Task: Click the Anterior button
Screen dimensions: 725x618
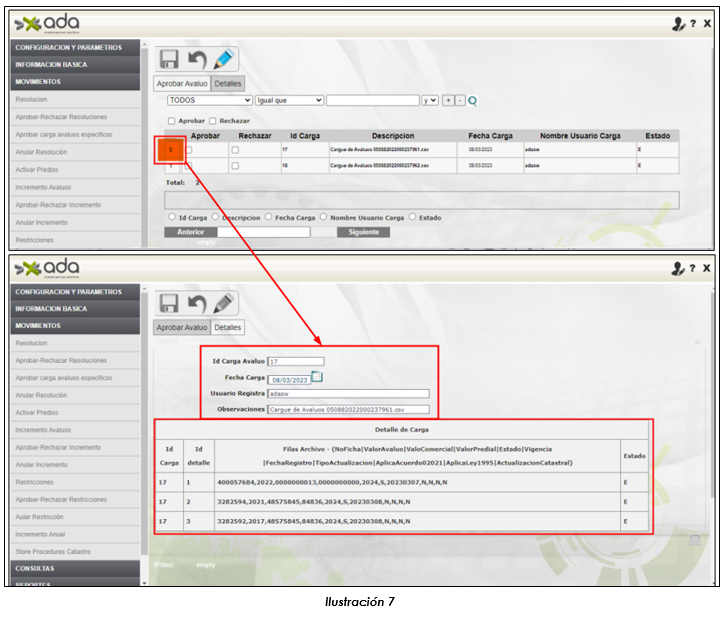Action: click(x=190, y=232)
